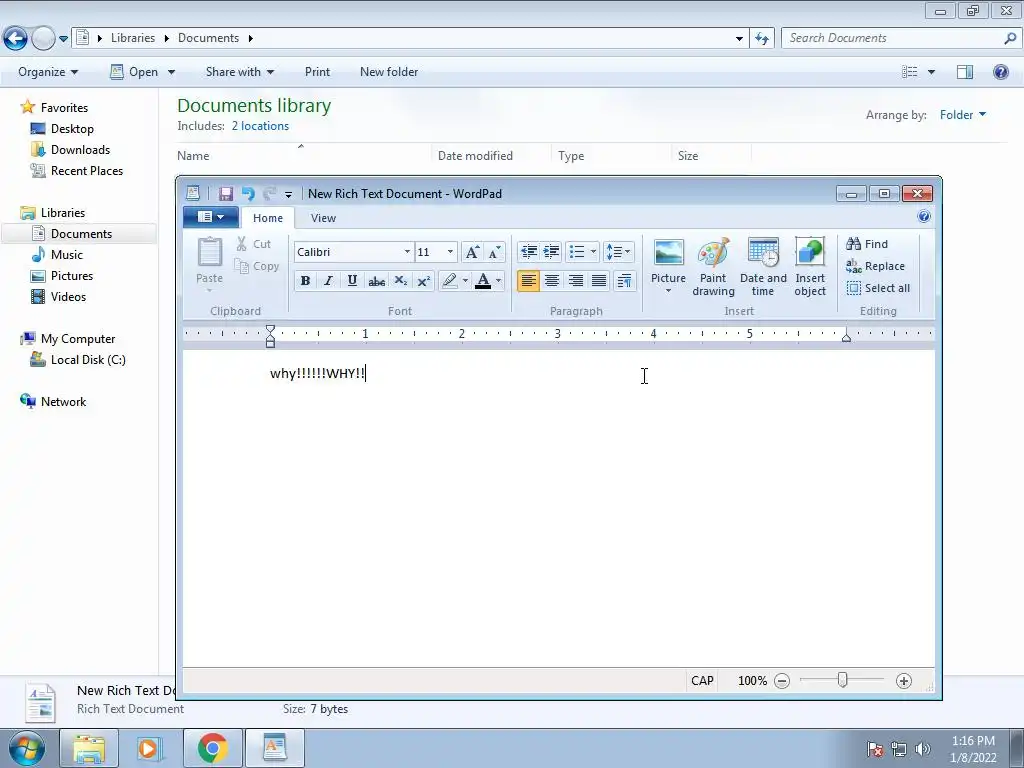Open WordPad Help icon
This screenshot has height=768, width=1024.
(923, 217)
